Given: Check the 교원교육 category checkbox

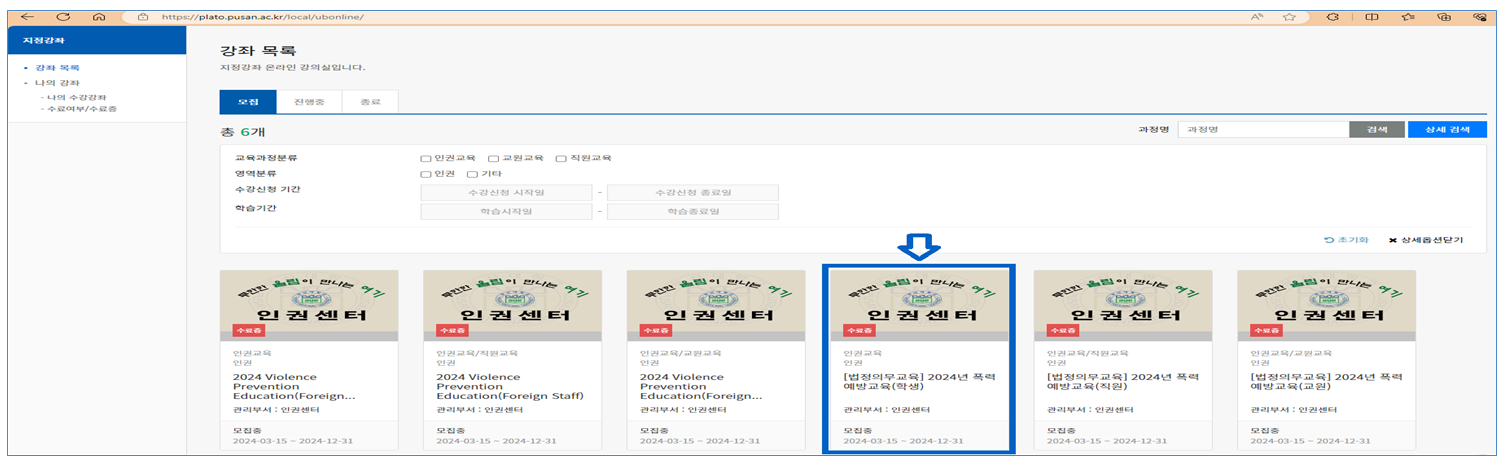Looking at the screenshot, I should point(494,158).
